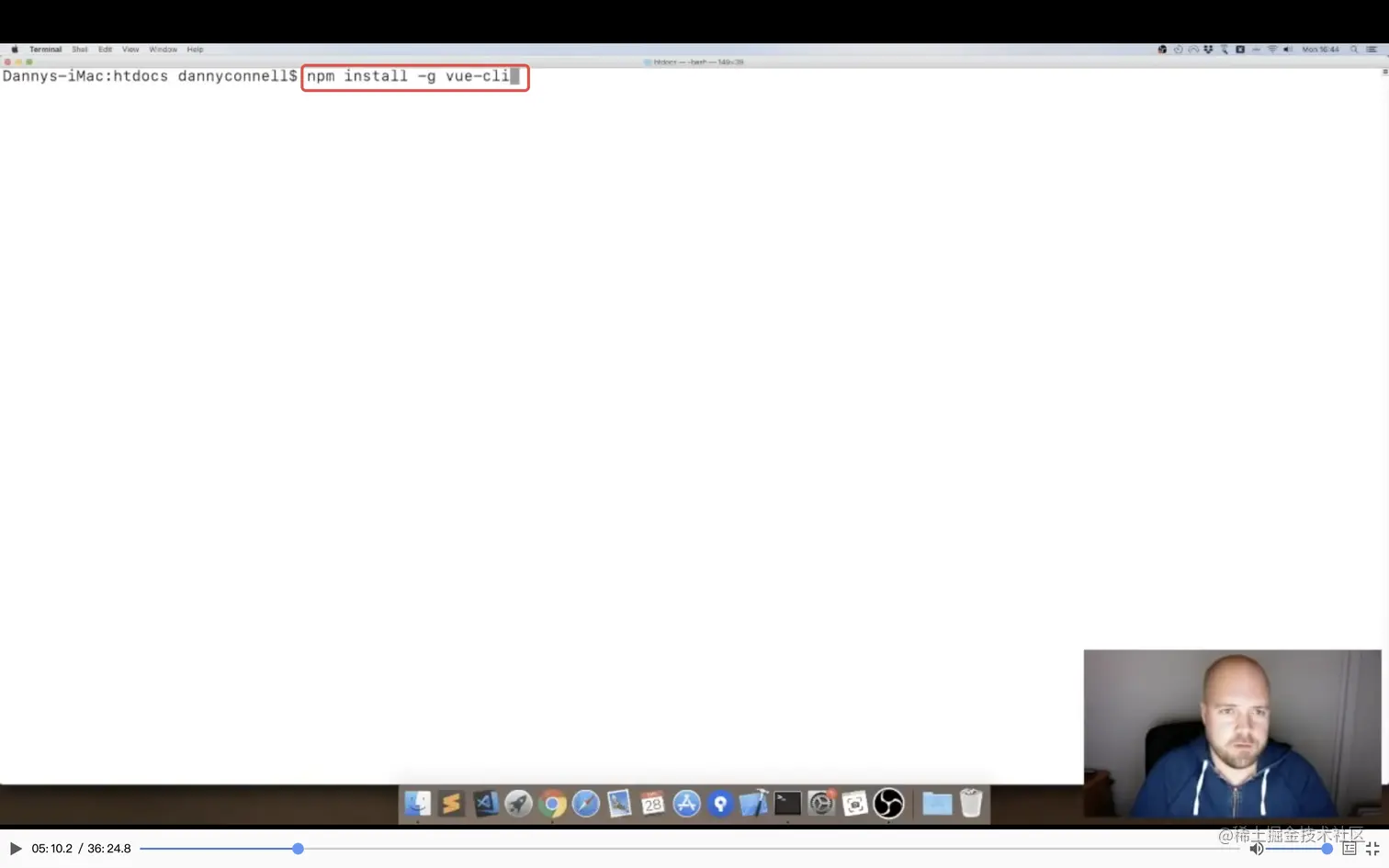Open Visual Studio Code in the Dock
Image resolution: width=1389 pixels, height=868 pixels.
point(485,804)
